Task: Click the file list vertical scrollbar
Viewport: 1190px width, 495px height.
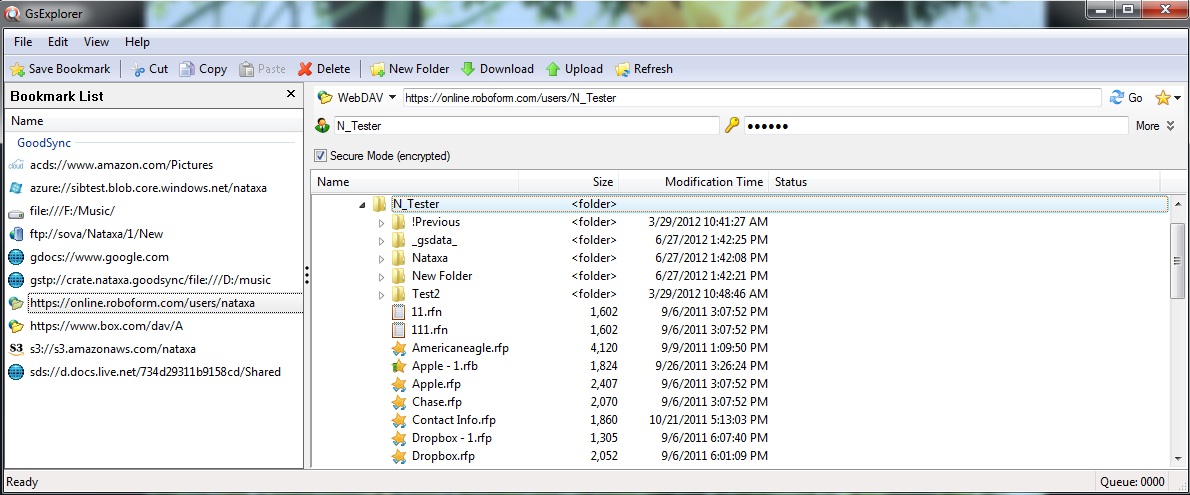Action: point(1177,260)
